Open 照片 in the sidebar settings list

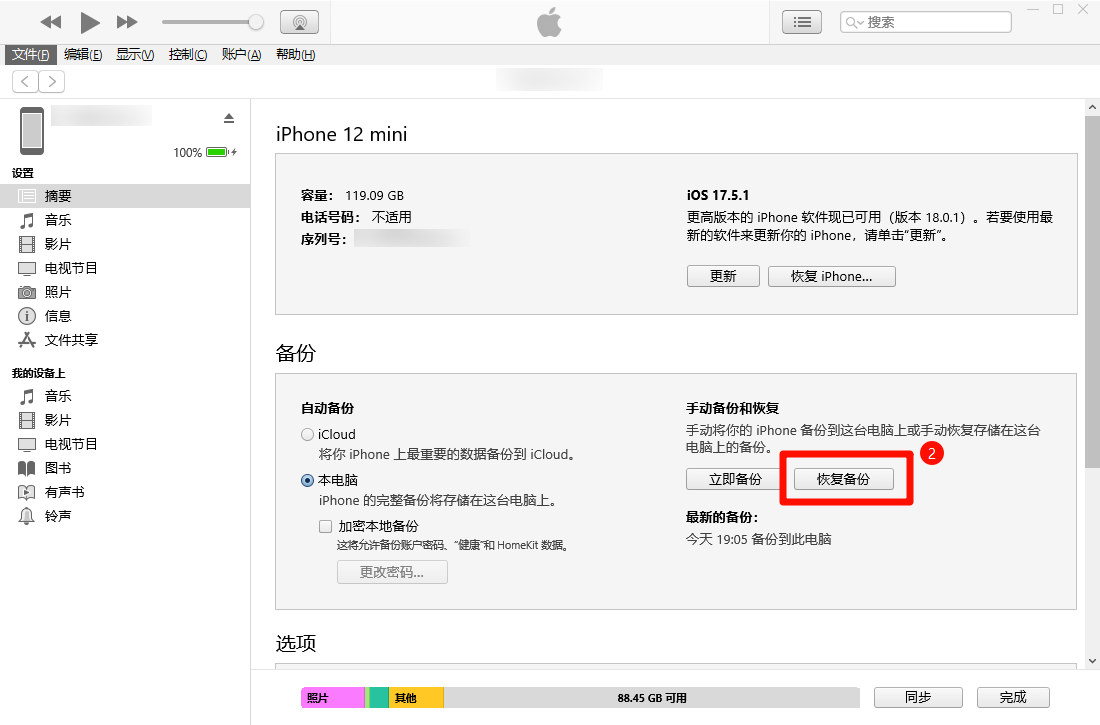[58, 292]
